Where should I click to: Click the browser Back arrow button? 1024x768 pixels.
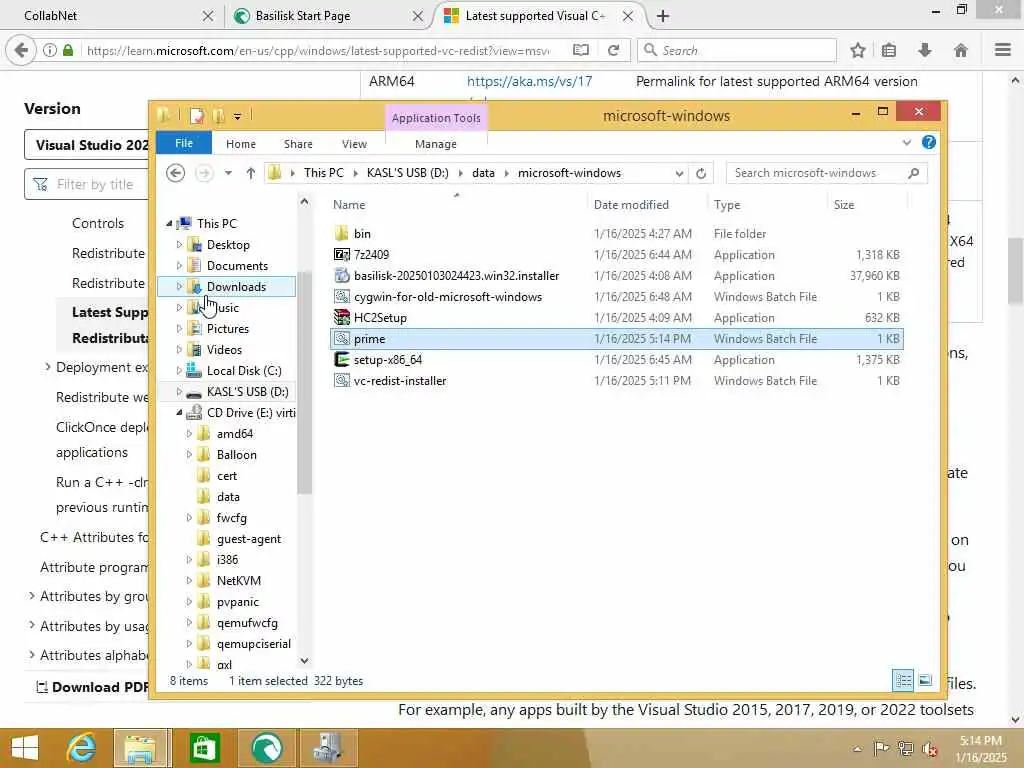[21, 50]
